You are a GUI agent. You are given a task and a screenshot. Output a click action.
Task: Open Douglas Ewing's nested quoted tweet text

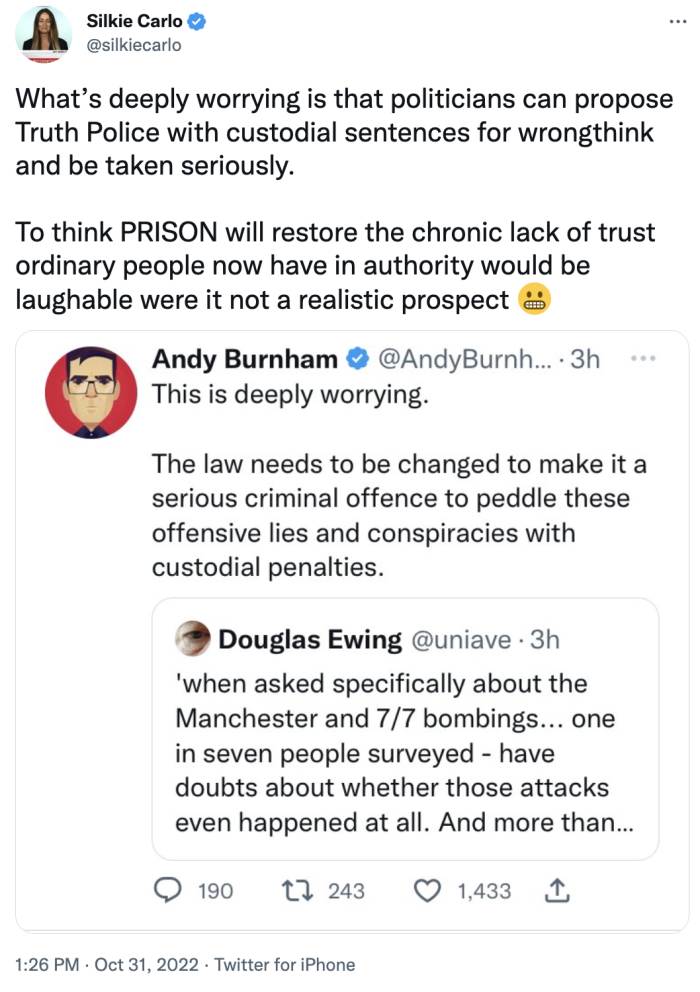click(x=395, y=752)
